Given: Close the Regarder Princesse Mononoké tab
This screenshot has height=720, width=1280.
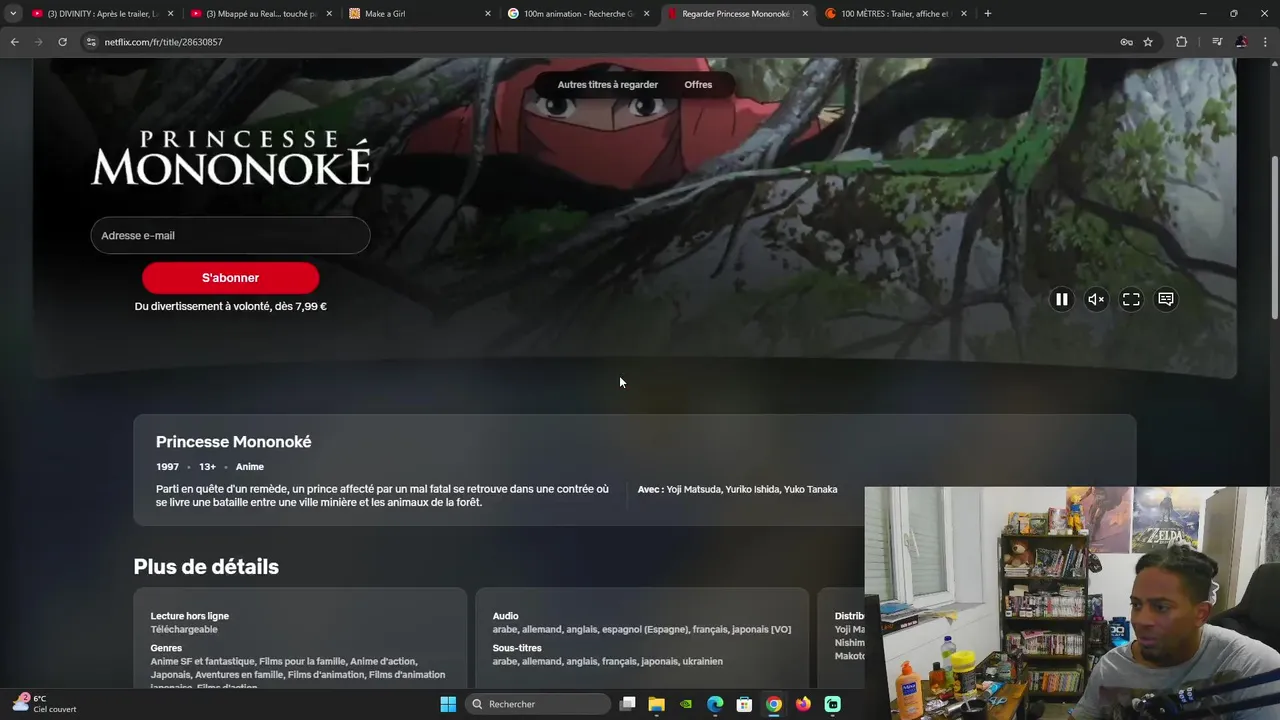Looking at the screenshot, I should tap(805, 14).
